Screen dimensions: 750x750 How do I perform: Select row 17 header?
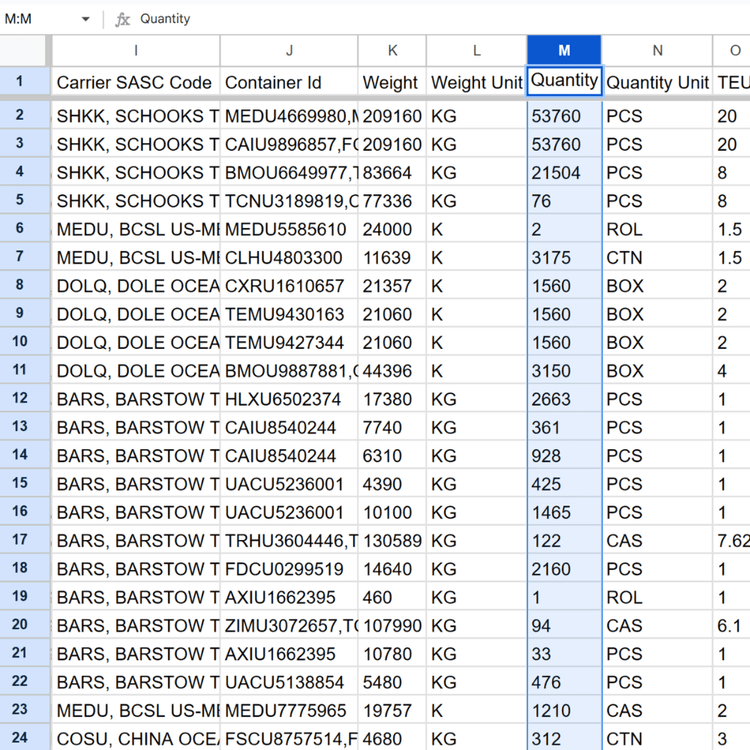pyautogui.click(x=25, y=540)
